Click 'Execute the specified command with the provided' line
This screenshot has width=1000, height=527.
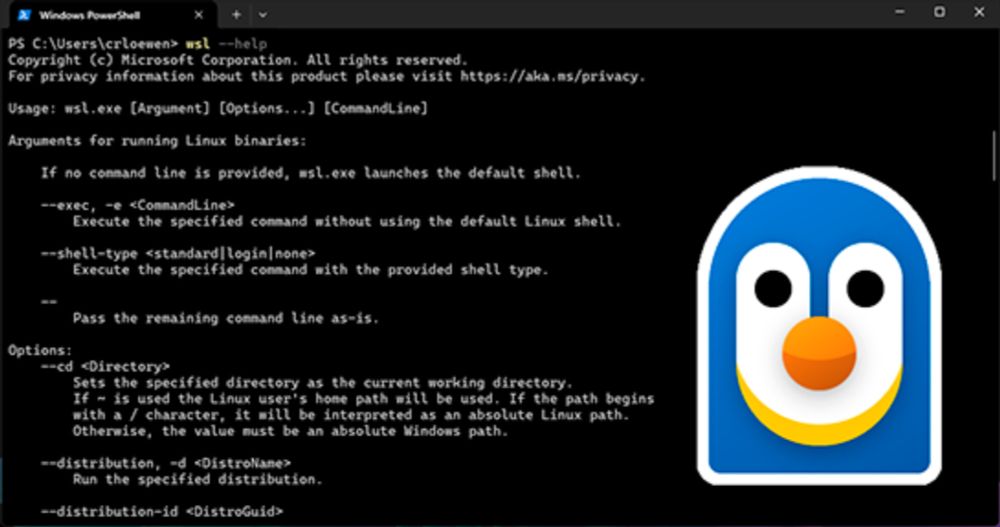[x=311, y=269]
